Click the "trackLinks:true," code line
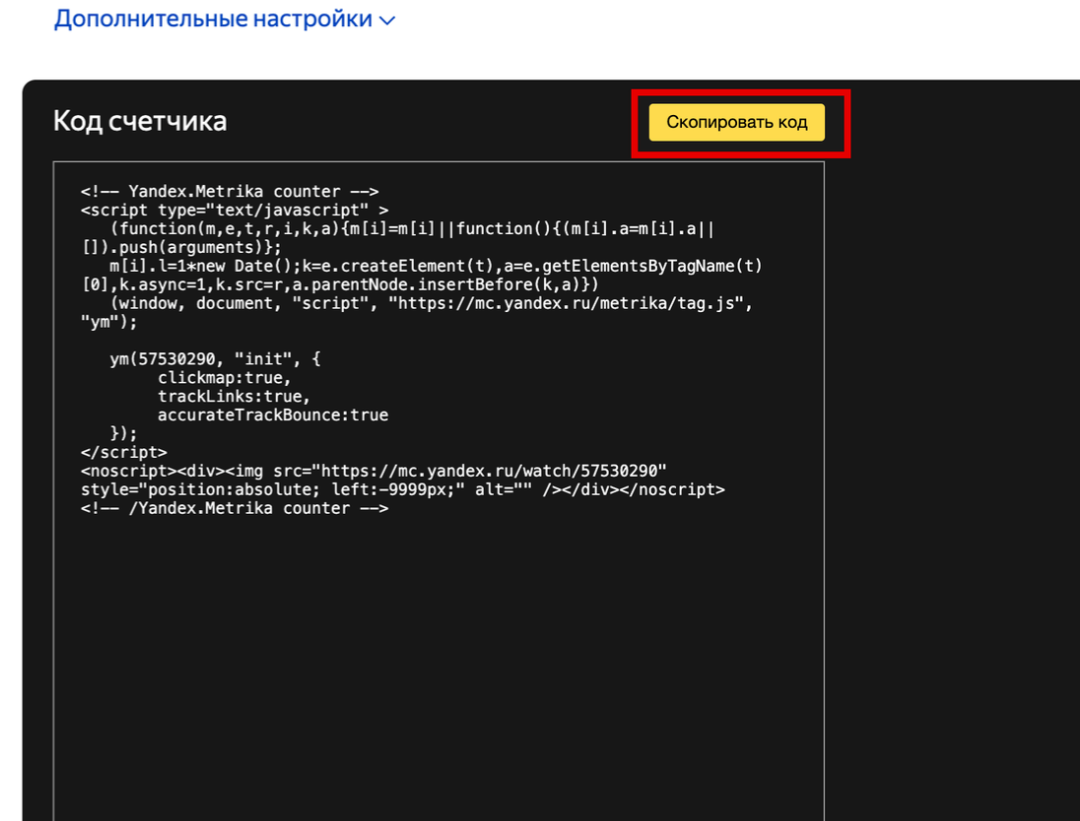 tap(234, 396)
